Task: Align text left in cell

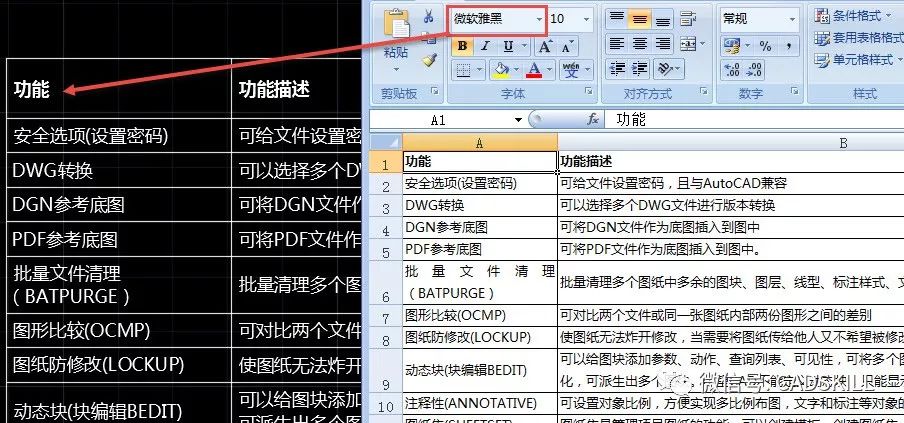Action: pyautogui.click(x=616, y=44)
